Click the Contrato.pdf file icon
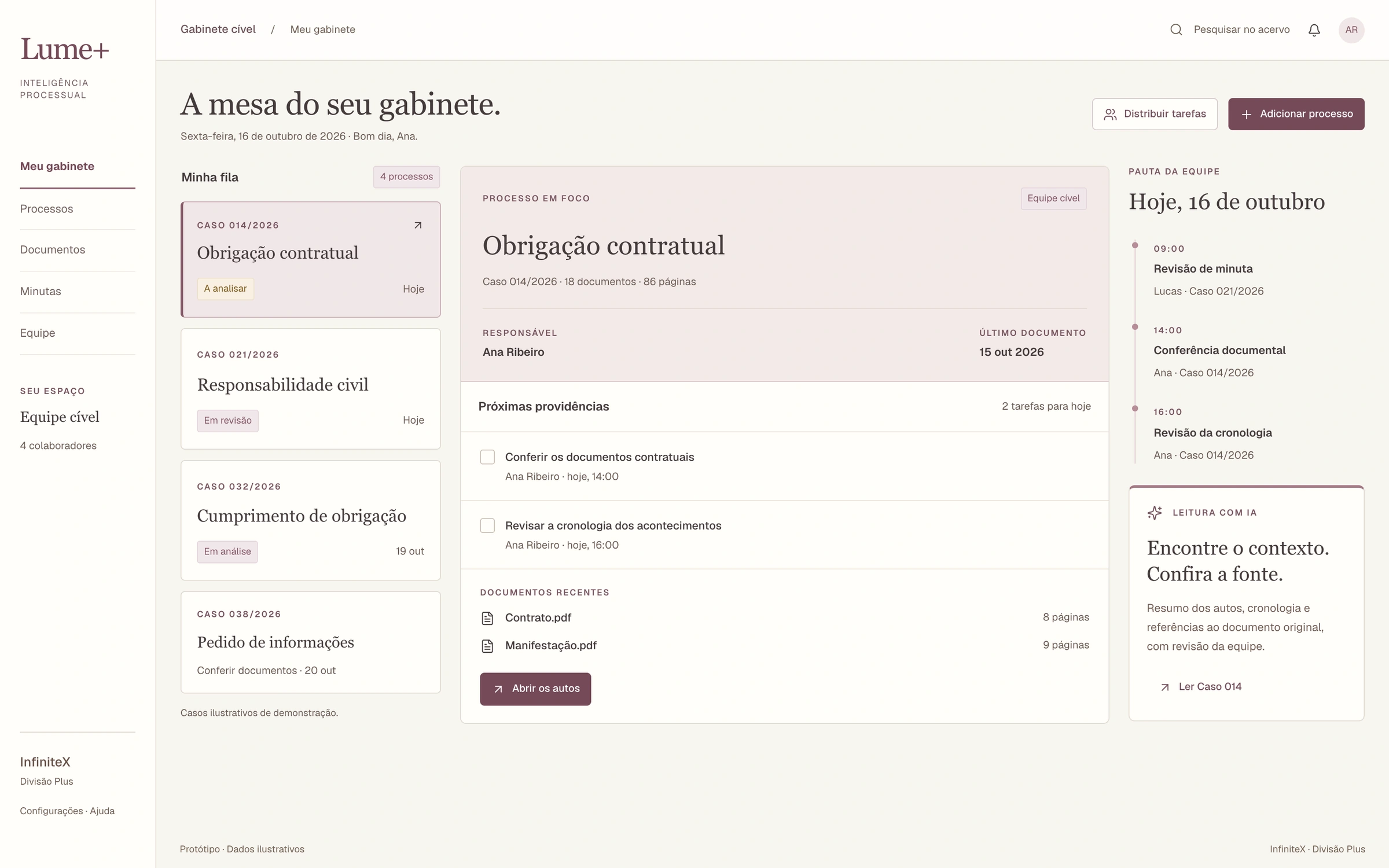Viewport: 1389px width, 868px height. 487,618
